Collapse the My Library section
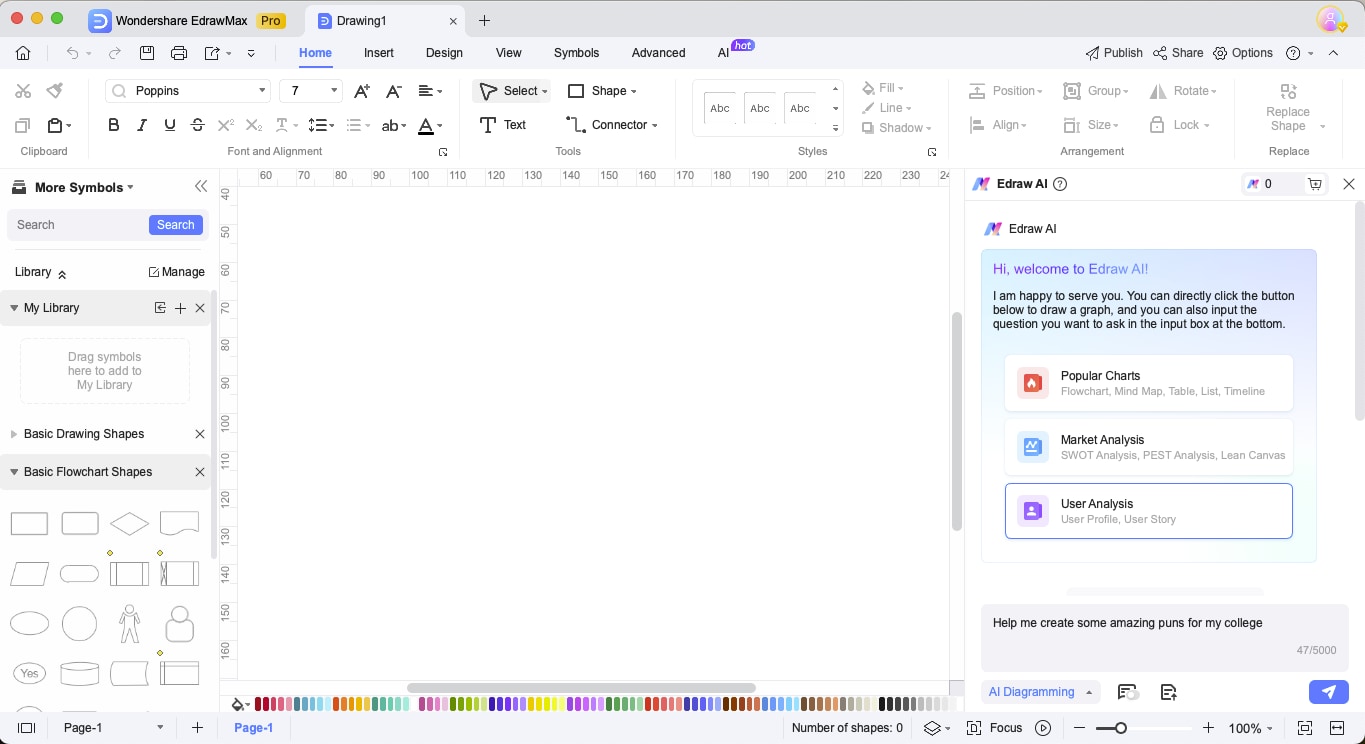Viewport: 1365px width, 744px height. [14, 308]
